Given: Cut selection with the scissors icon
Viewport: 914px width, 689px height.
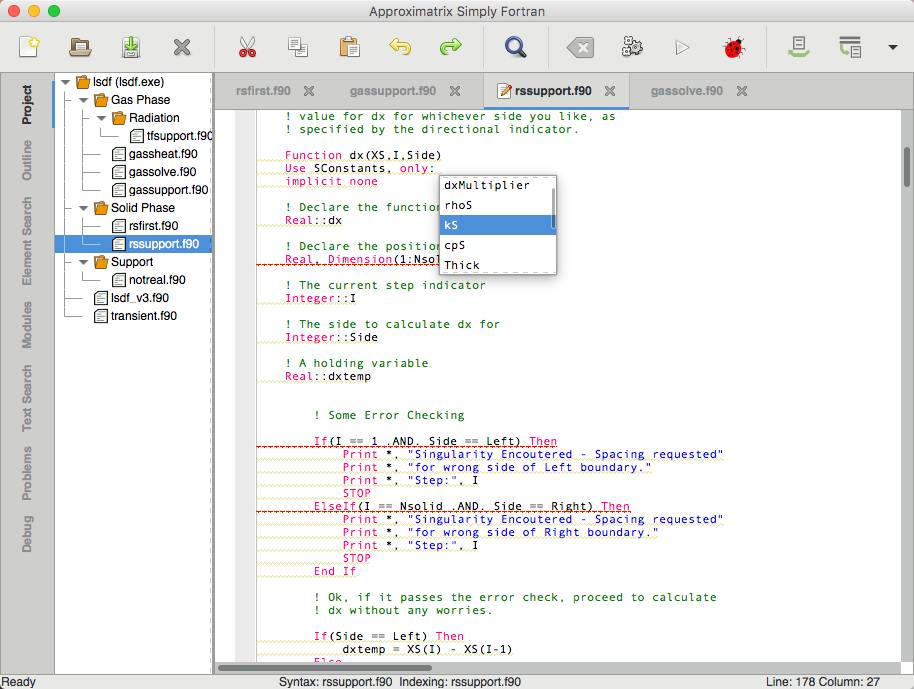Looking at the screenshot, I should (x=247, y=47).
